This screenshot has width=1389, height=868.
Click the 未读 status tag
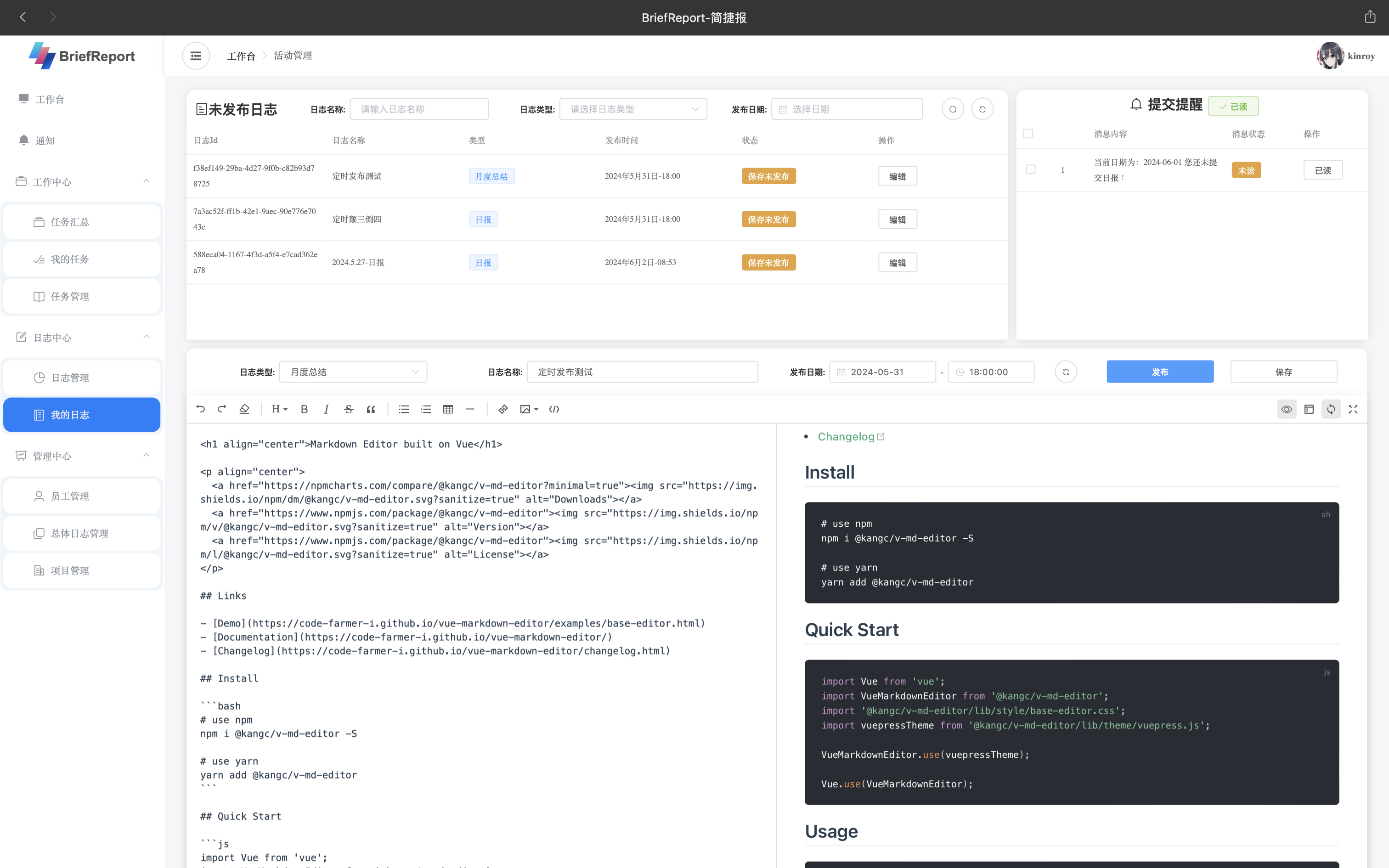click(x=1246, y=170)
